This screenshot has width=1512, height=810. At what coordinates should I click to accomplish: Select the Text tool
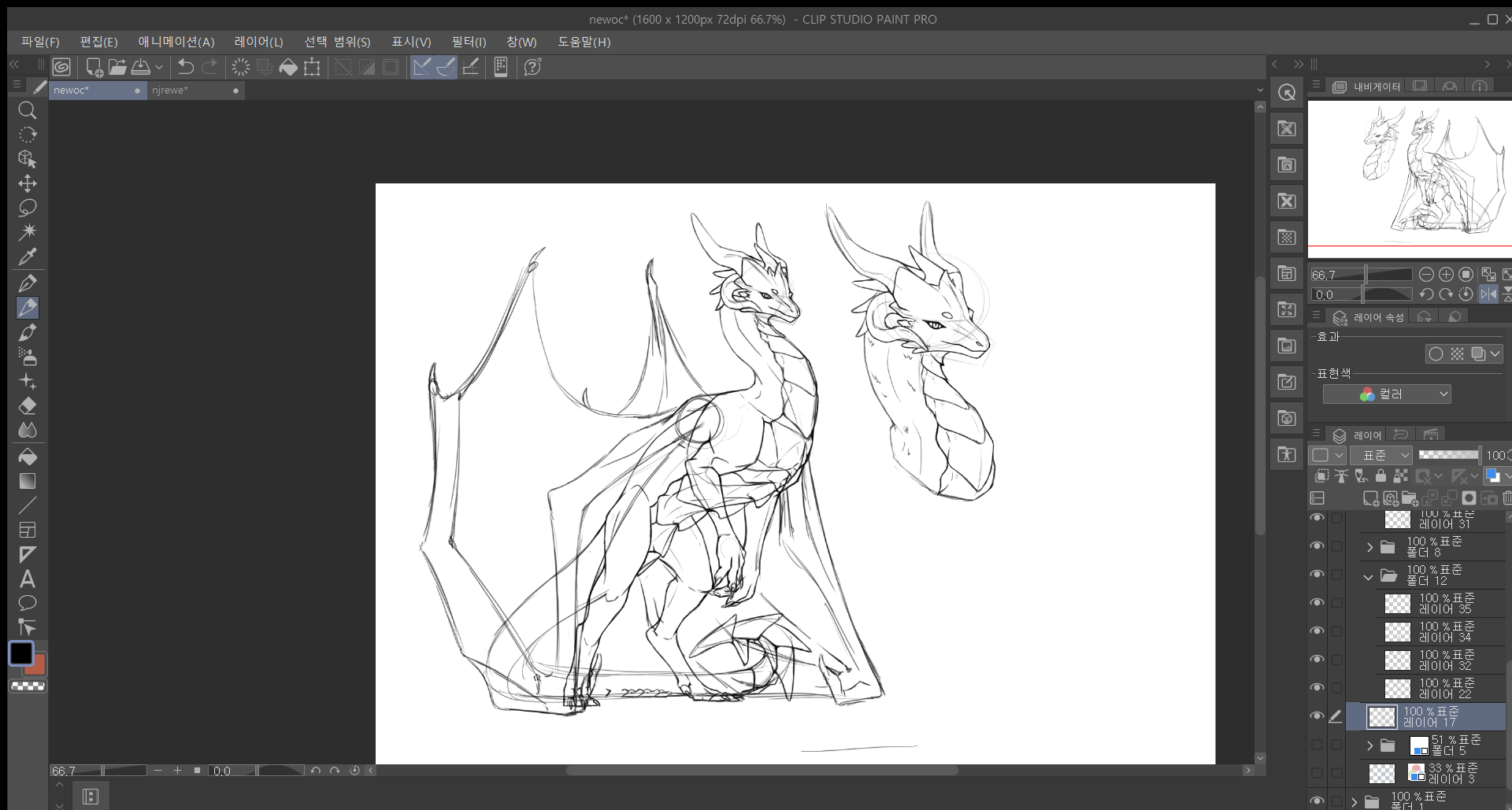(x=28, y=579)
